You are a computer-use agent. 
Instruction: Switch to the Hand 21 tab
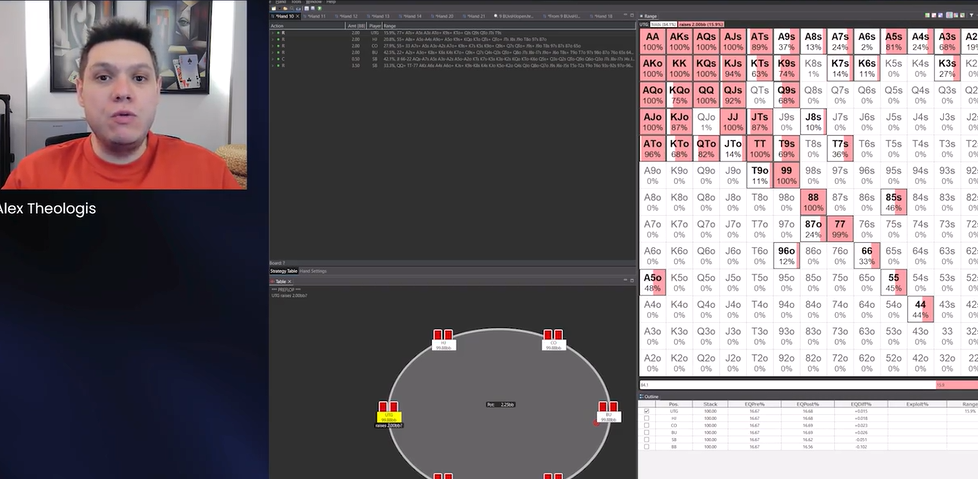tap(476, 16)
